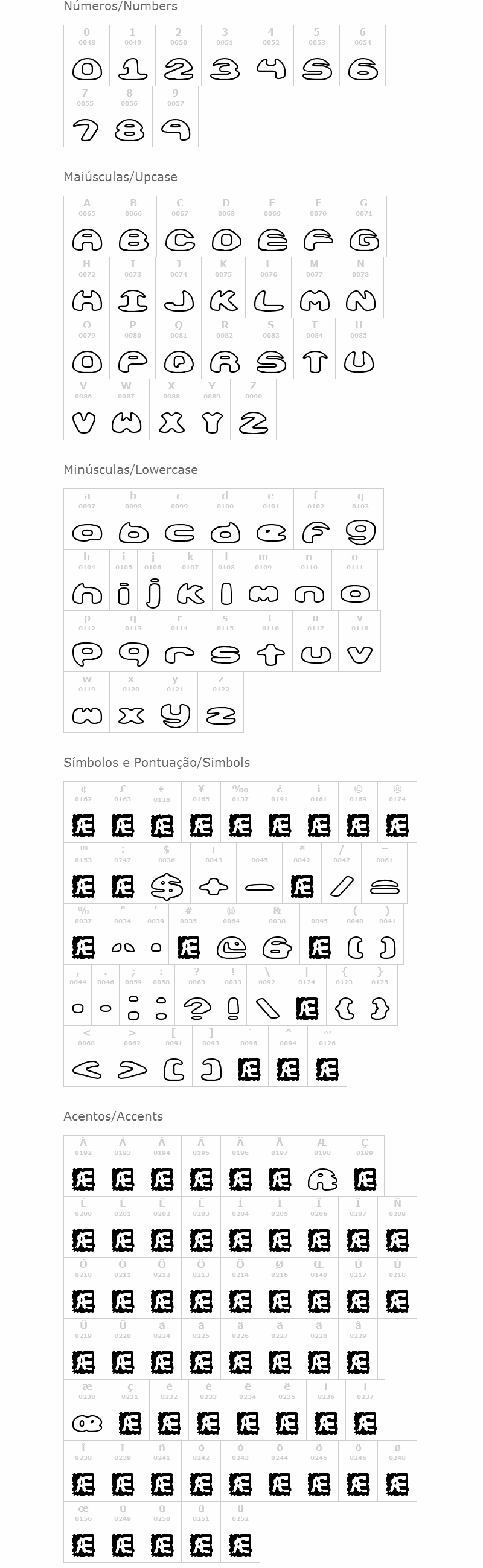483x1568 pixels.
Task: Select the number 8 glyph preview
Action: pyautogui.click(x=129, y=130)
